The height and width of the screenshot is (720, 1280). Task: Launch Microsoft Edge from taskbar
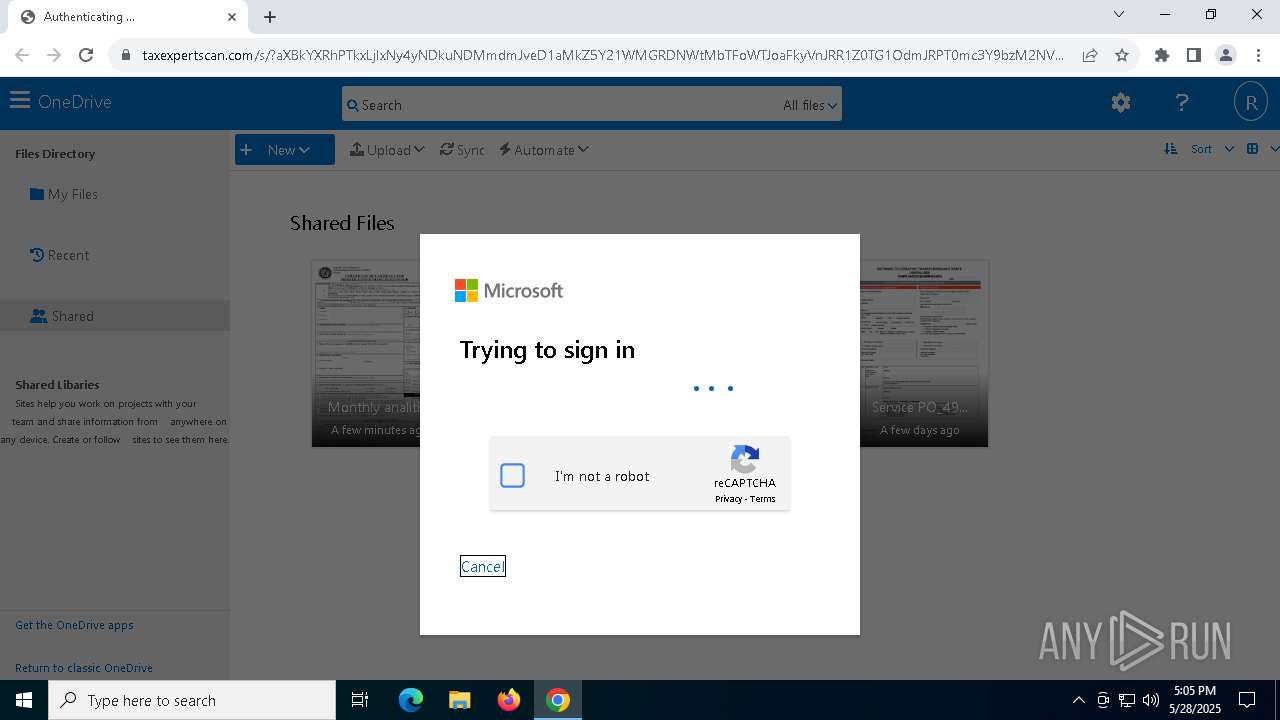click(411, 700)
